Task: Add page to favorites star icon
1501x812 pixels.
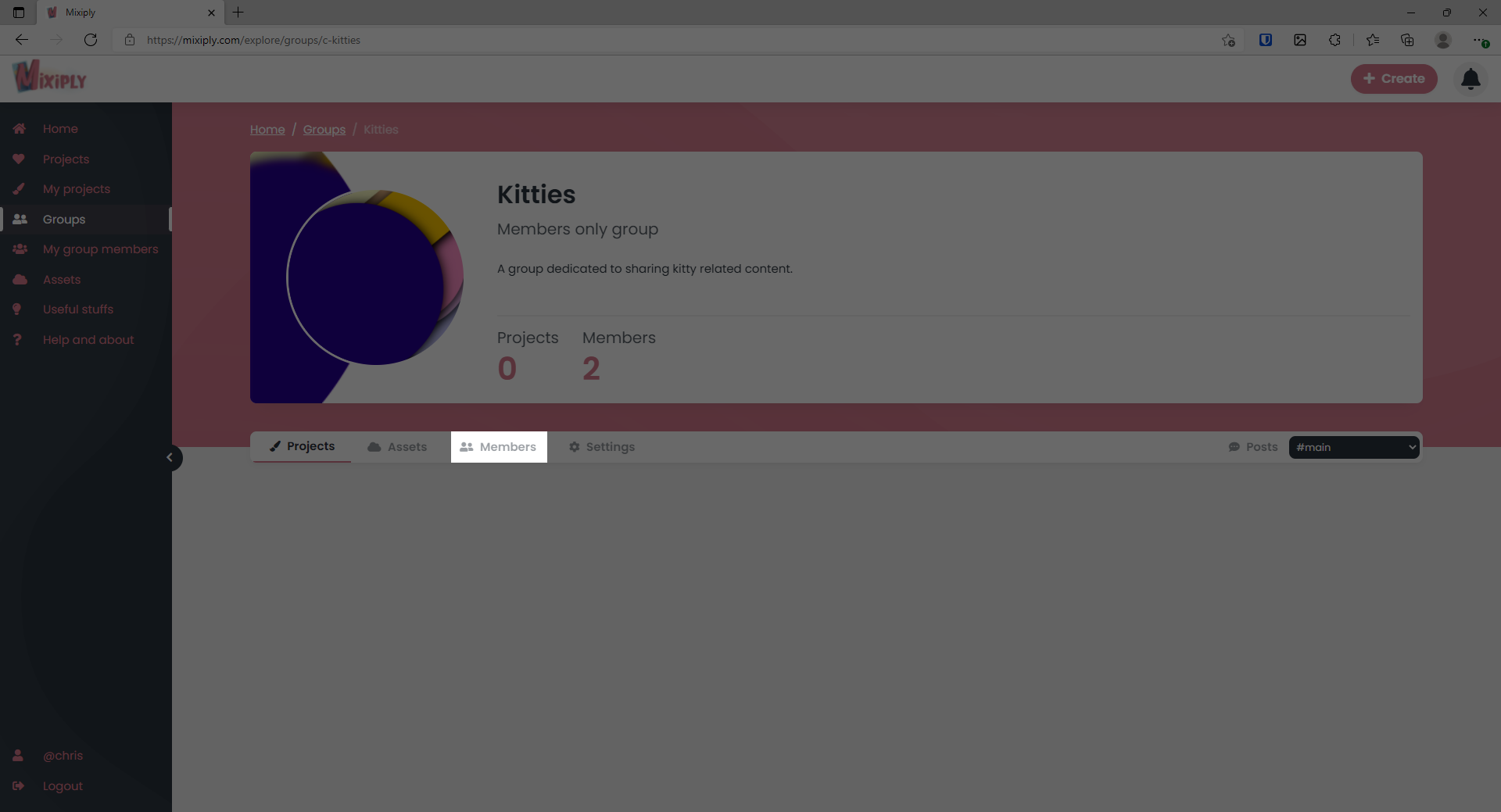Action: pyautogui.click(x=1228, y=40)
